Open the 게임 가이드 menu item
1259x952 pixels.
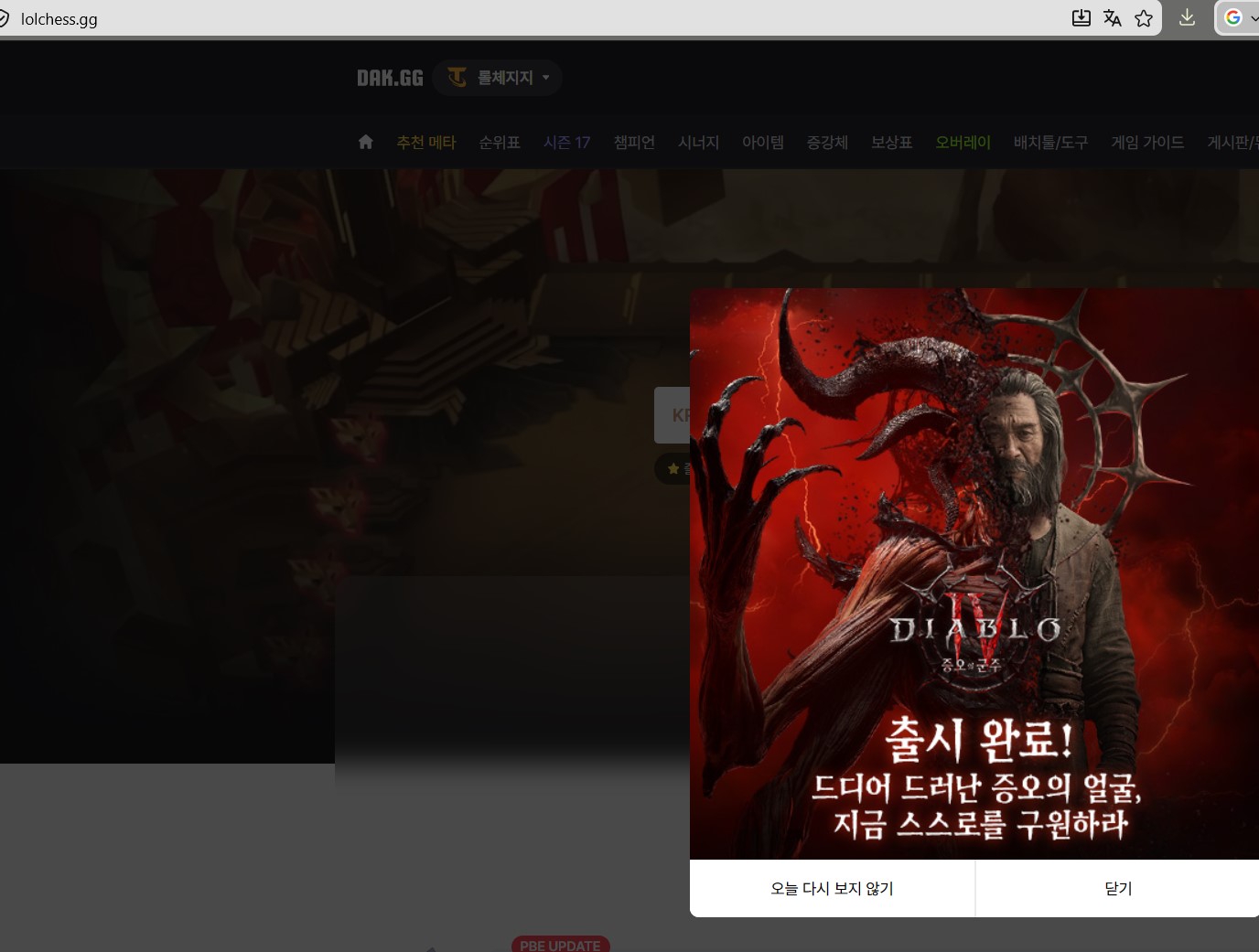point(1148,143)
